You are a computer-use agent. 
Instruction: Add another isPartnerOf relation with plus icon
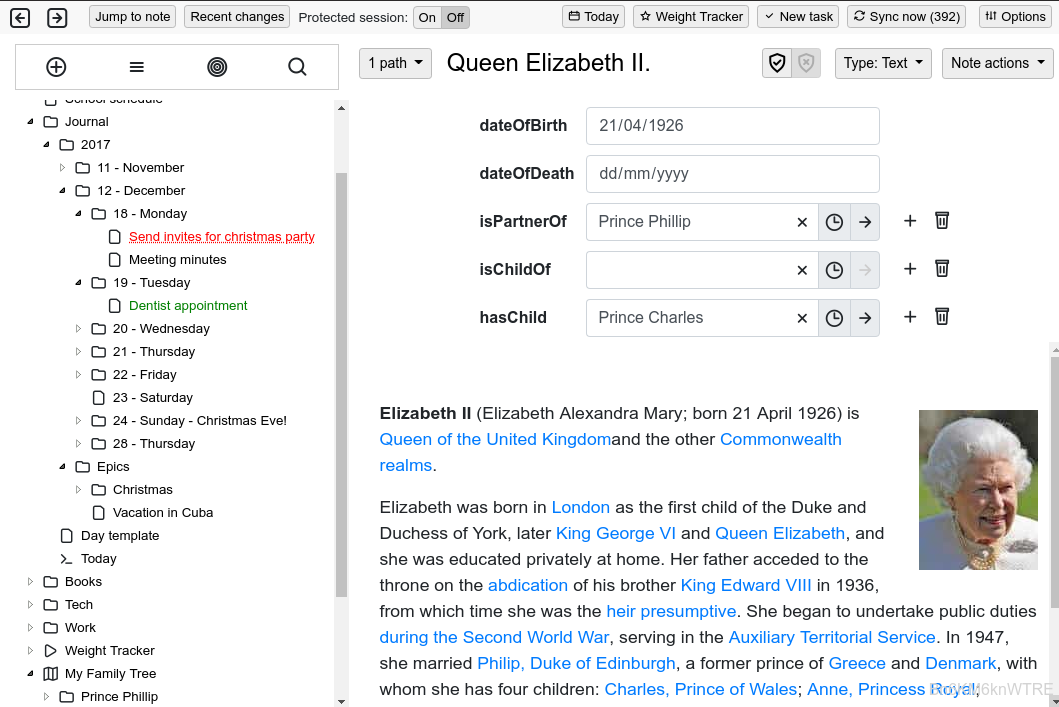(x=910, y=221)
